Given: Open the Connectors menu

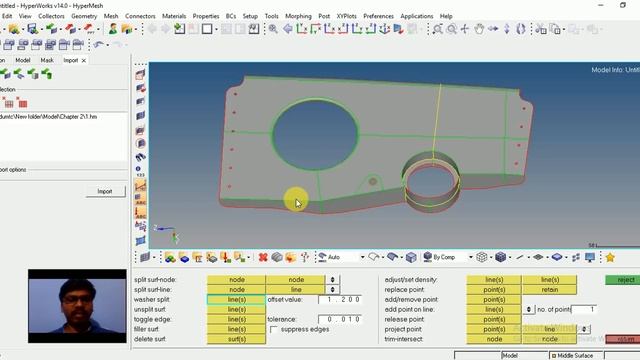Looking at the screenshot, I should coord(140,16).
